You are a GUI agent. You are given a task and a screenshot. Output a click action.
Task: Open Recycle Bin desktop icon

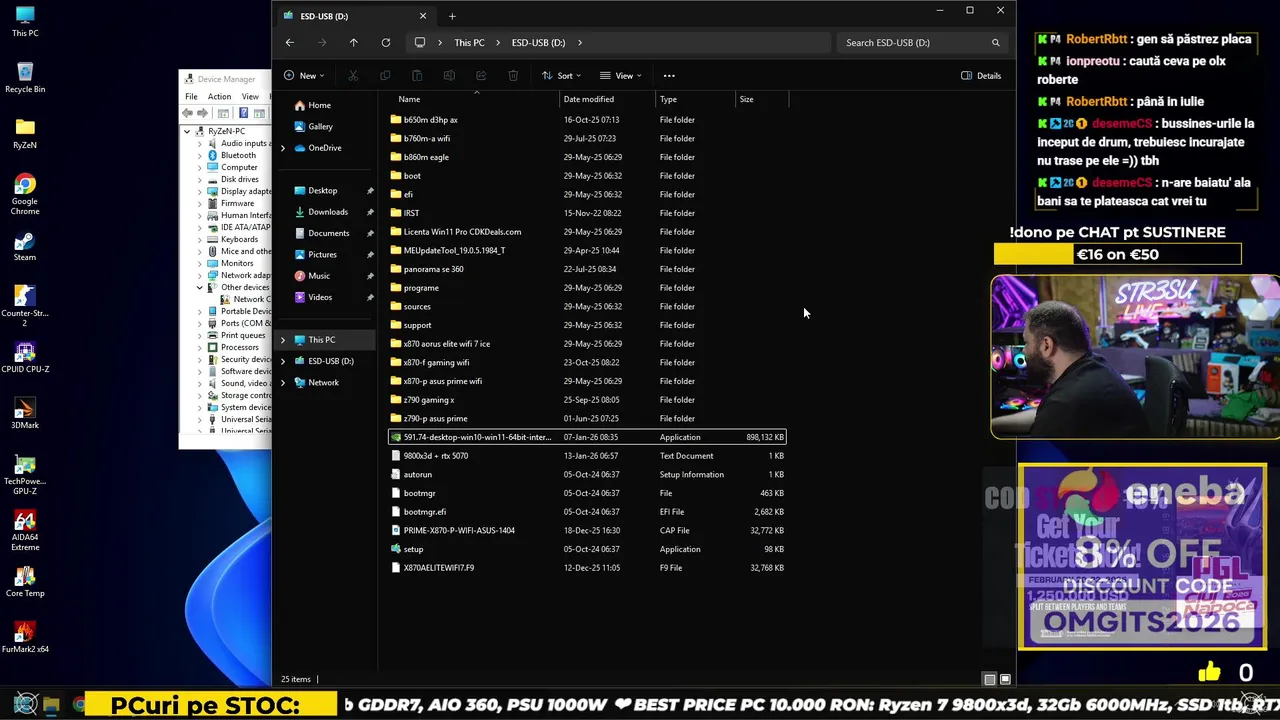pos(25,78)
